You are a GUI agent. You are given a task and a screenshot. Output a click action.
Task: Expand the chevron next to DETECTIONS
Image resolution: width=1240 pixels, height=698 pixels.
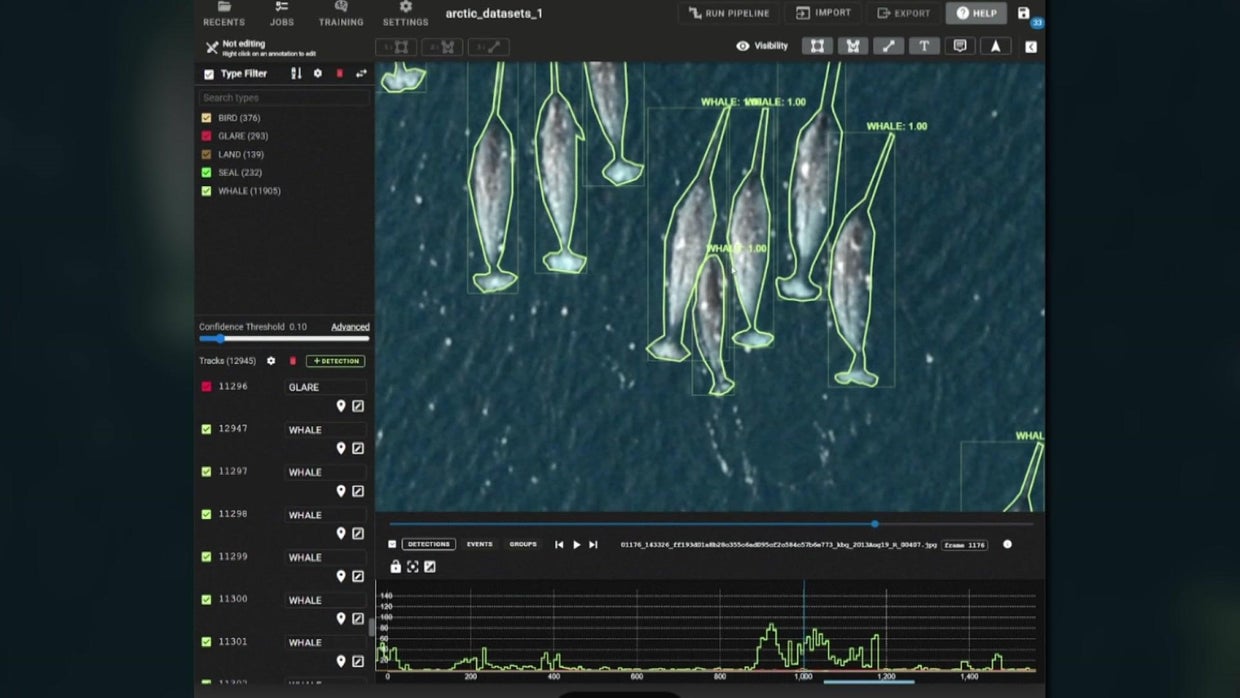392,544
